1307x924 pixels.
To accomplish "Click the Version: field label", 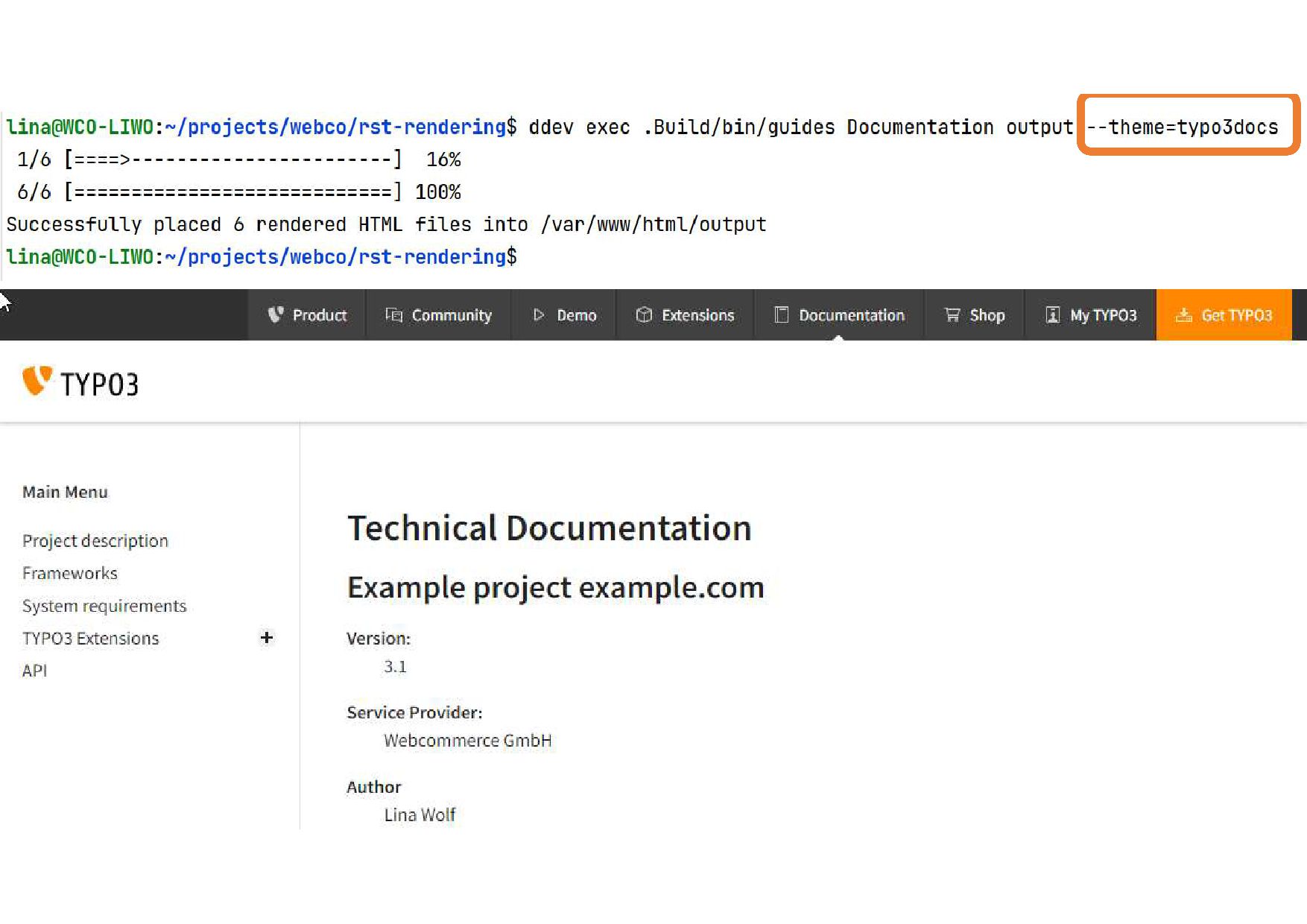I will [379, 639].
